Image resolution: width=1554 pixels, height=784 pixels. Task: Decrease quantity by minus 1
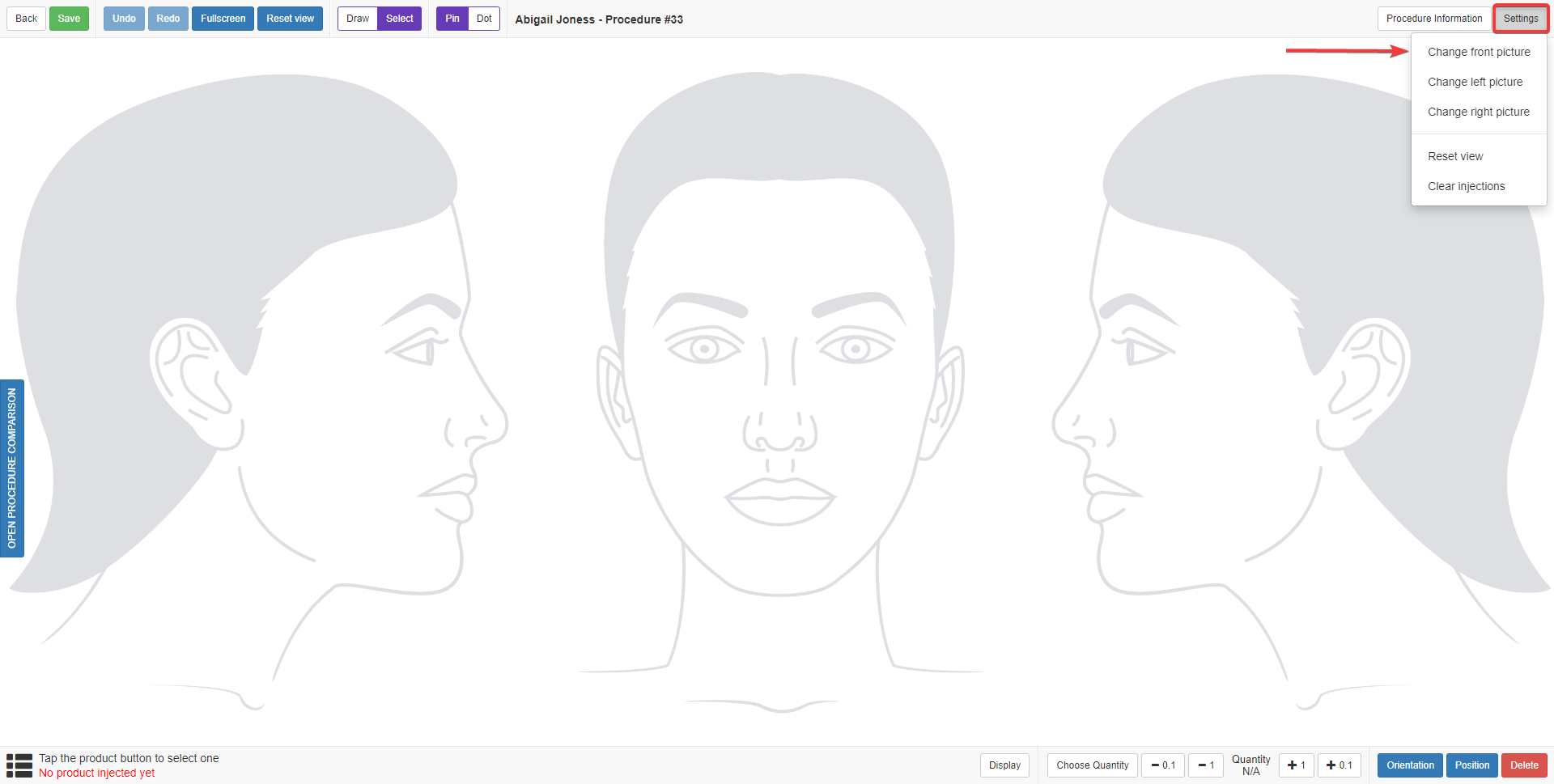1206,765
